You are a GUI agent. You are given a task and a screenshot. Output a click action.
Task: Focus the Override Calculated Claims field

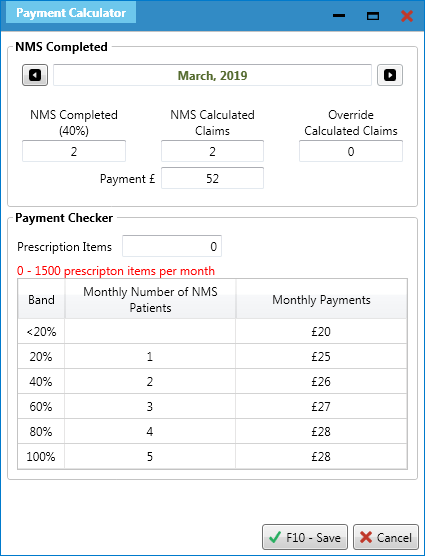(x=351, y=151)
